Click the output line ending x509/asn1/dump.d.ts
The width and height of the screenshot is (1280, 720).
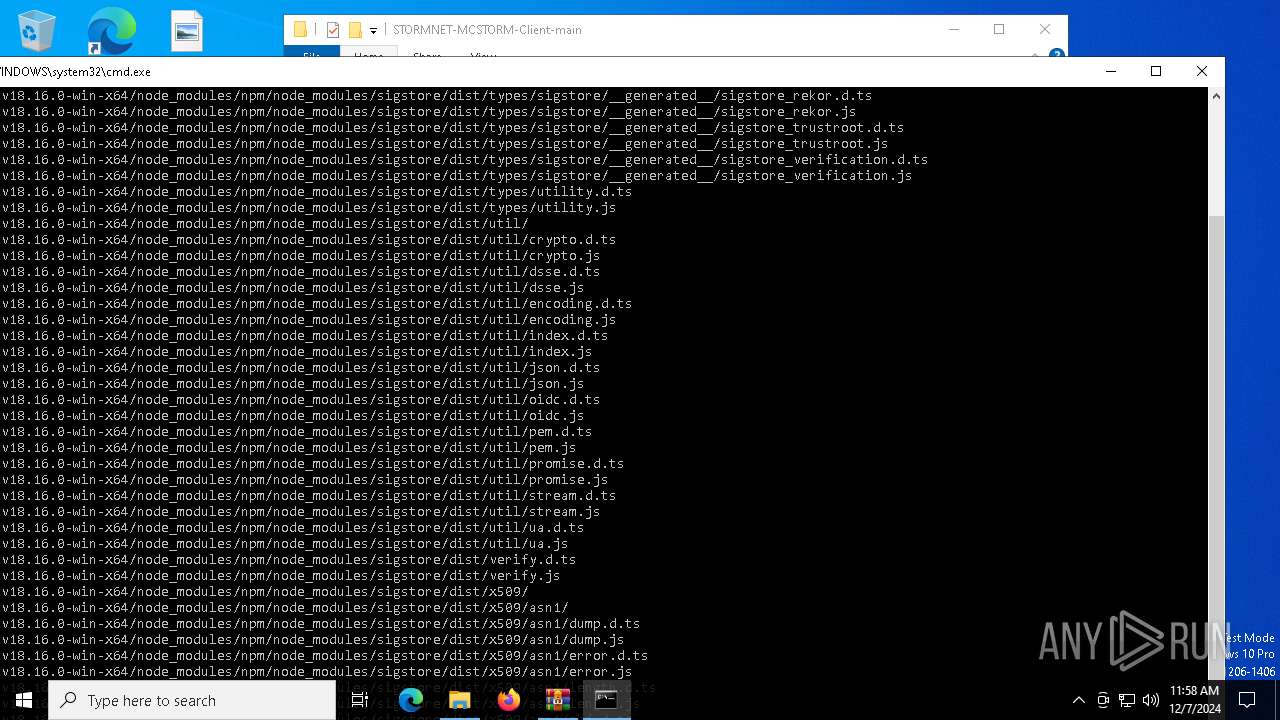[x=320, y=624]
